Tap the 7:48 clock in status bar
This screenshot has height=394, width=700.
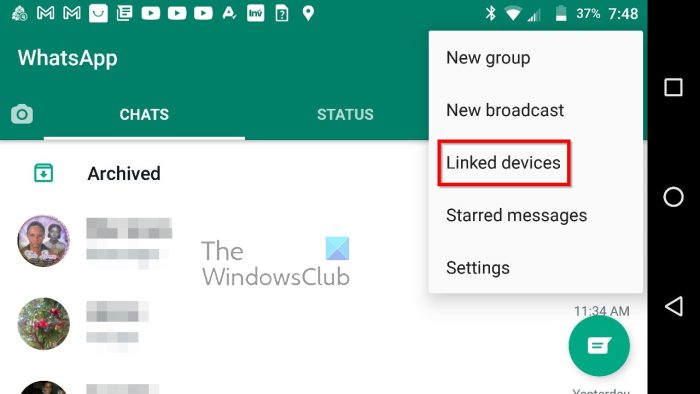click(x=623, y=14)
